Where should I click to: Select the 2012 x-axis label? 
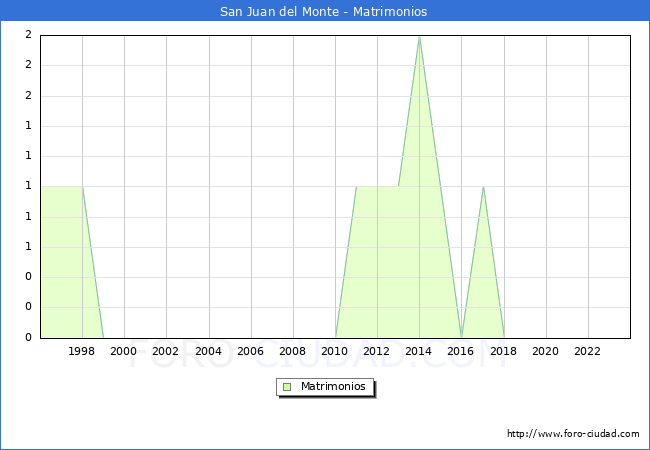click(x=377, y=351)
